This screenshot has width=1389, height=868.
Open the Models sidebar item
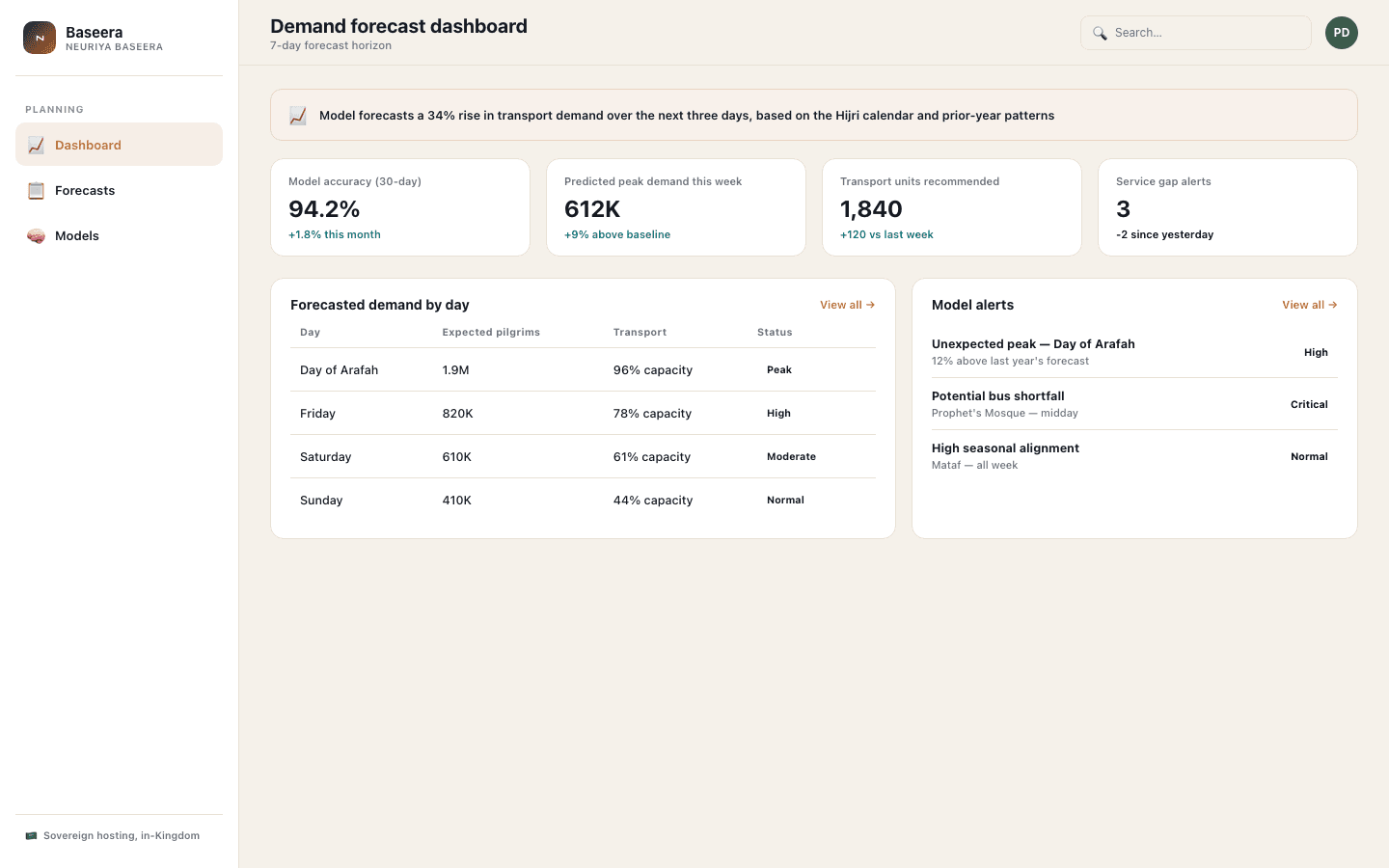119,235
